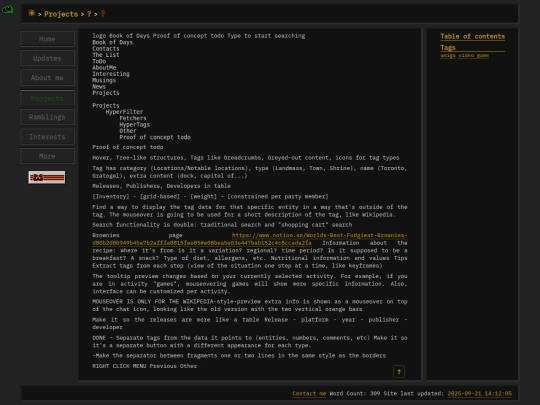
Task: Click the 'AboutMe' list entry
Action: coord(104,68)
